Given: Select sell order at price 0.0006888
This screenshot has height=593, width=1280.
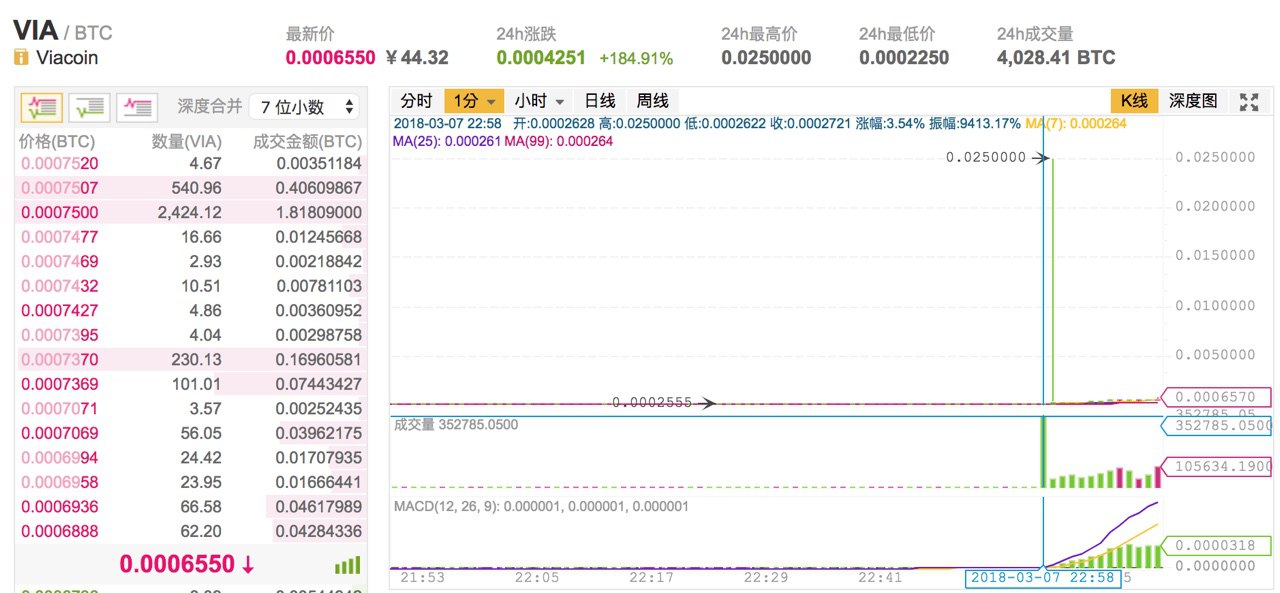Looking at the screenshot, I should pos(191,530).
